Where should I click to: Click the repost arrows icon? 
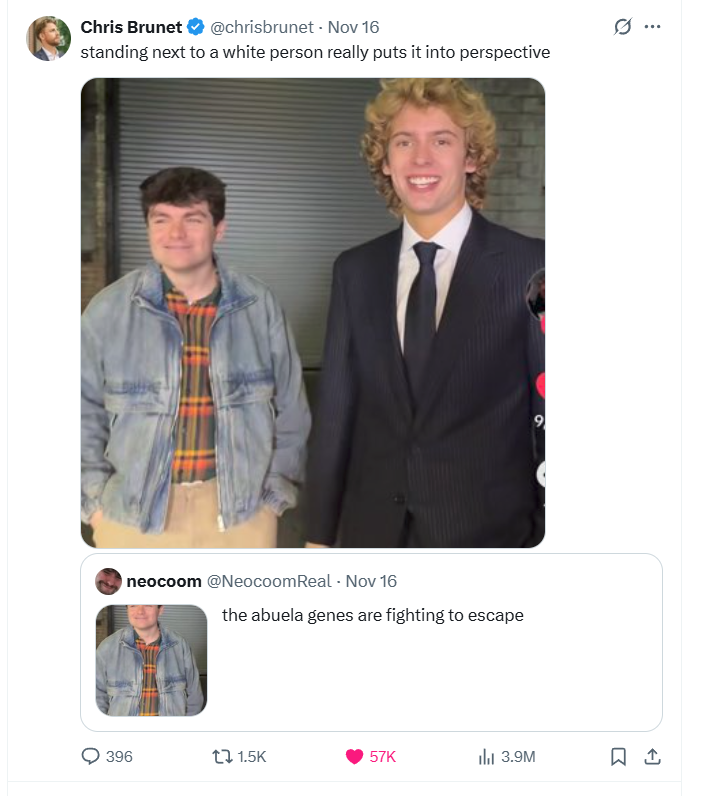point(222,757)
